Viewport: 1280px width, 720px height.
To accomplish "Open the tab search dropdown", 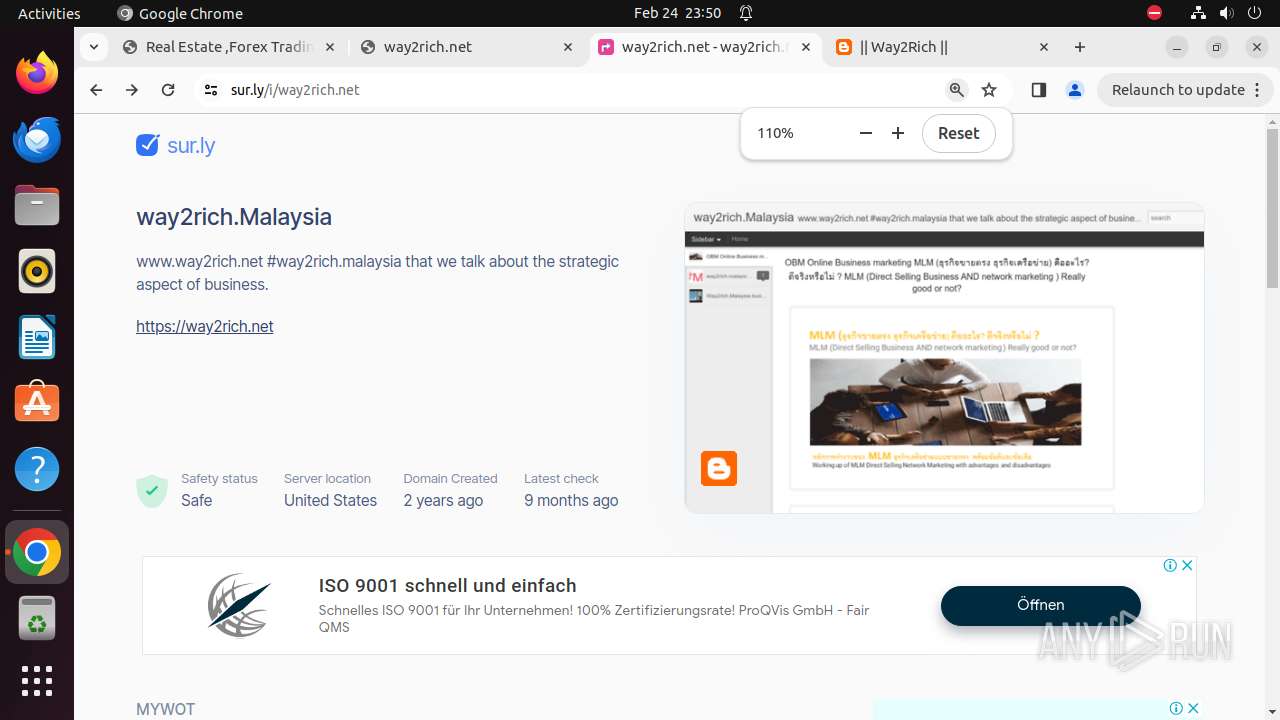I will 93,47.
